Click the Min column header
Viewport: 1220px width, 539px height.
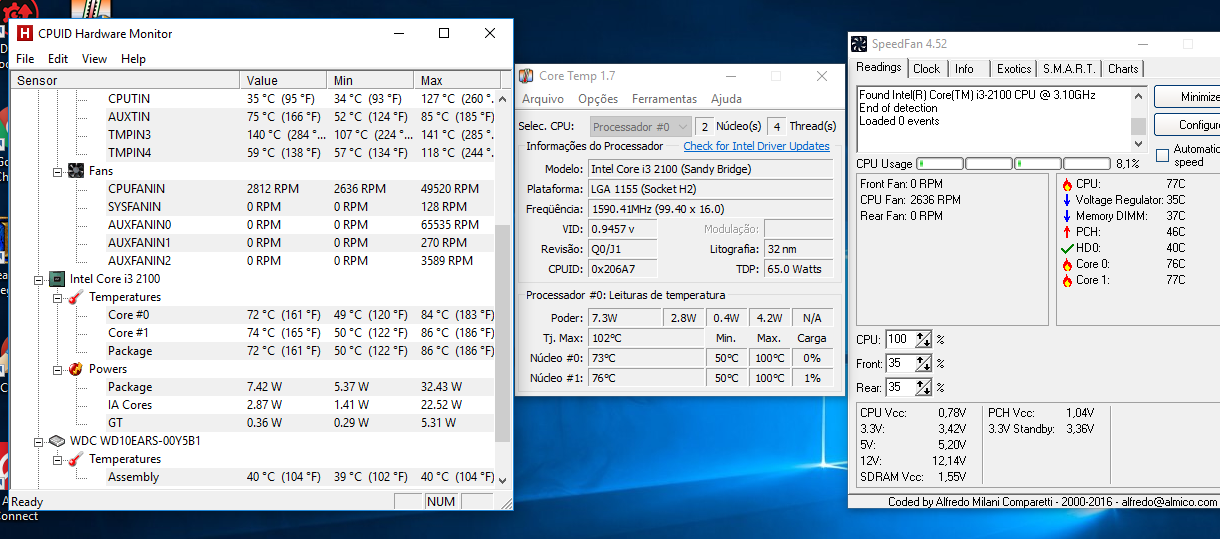[371, 80]
